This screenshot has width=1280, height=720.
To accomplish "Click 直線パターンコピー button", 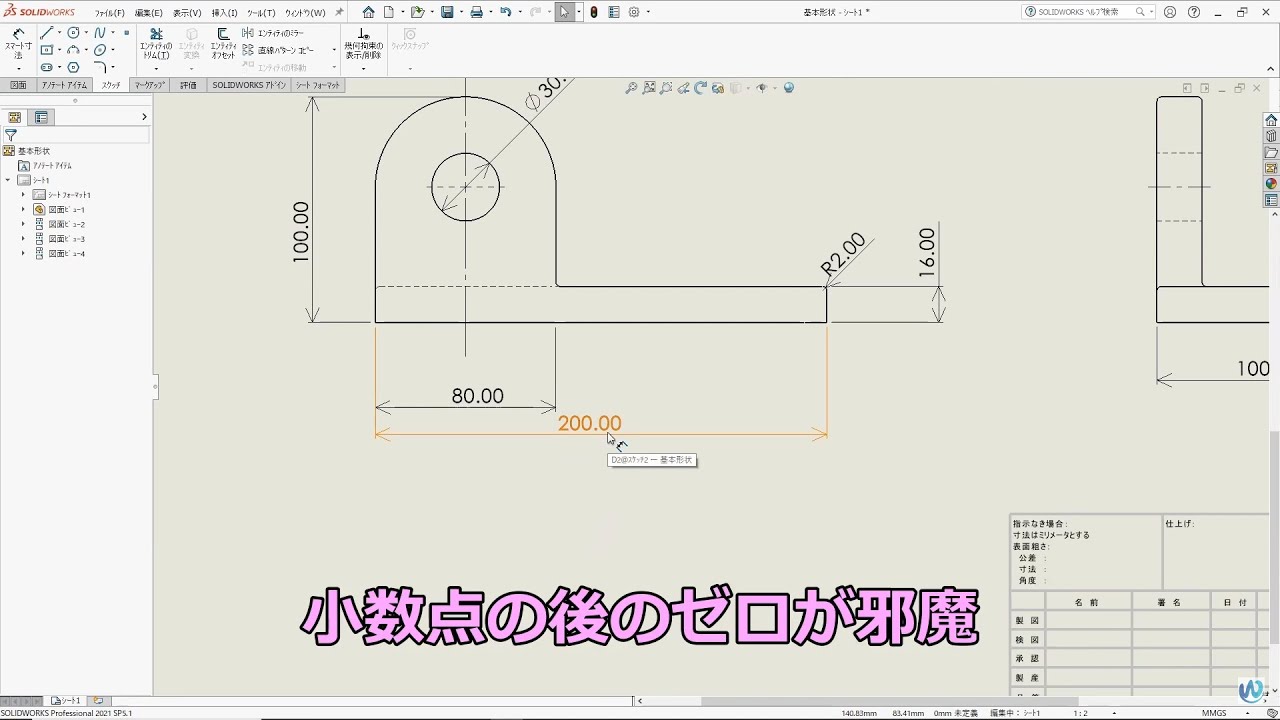I will point(278,50).
